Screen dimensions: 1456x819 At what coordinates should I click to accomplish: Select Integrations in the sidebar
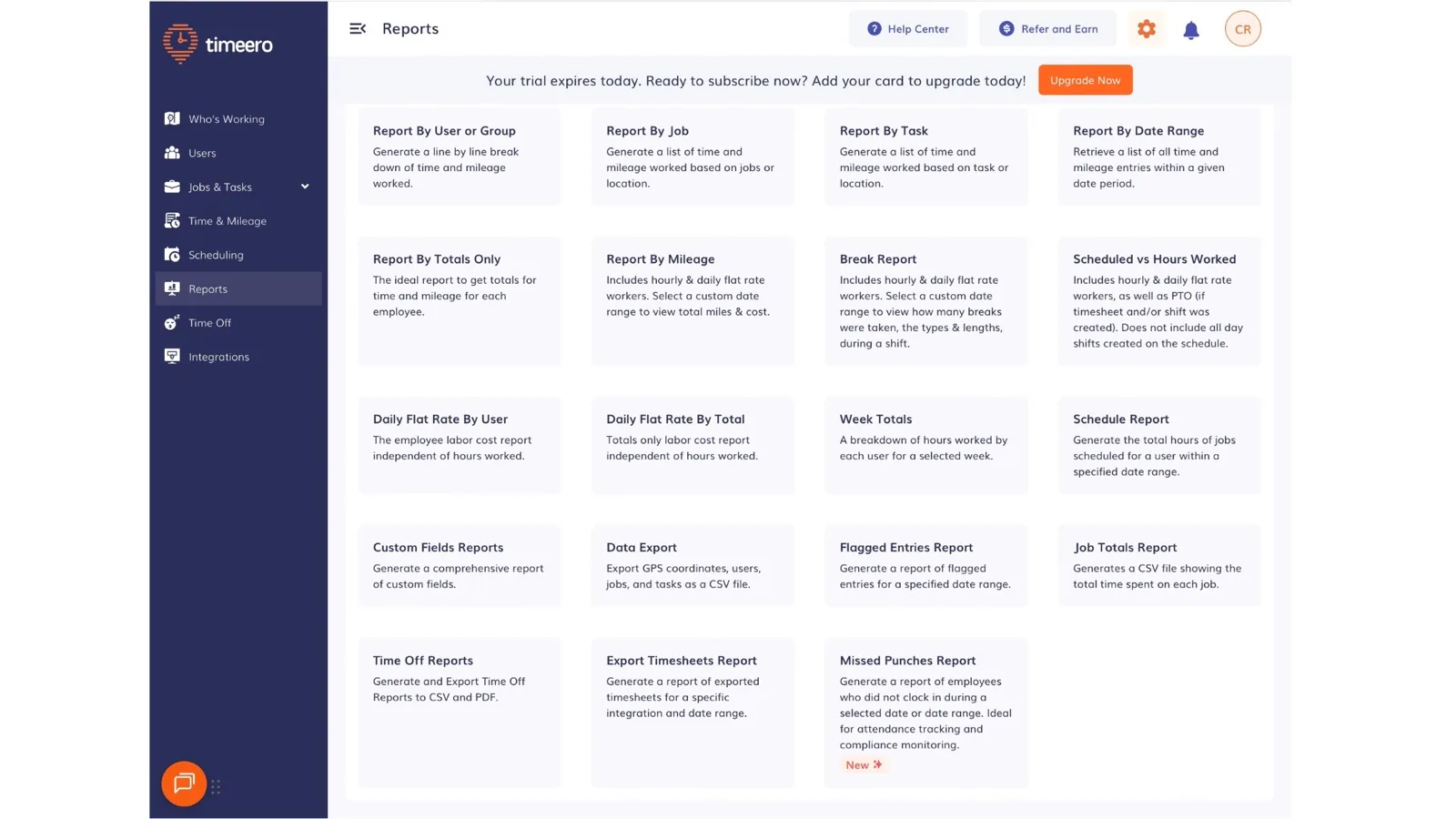[x=238, y=357]
